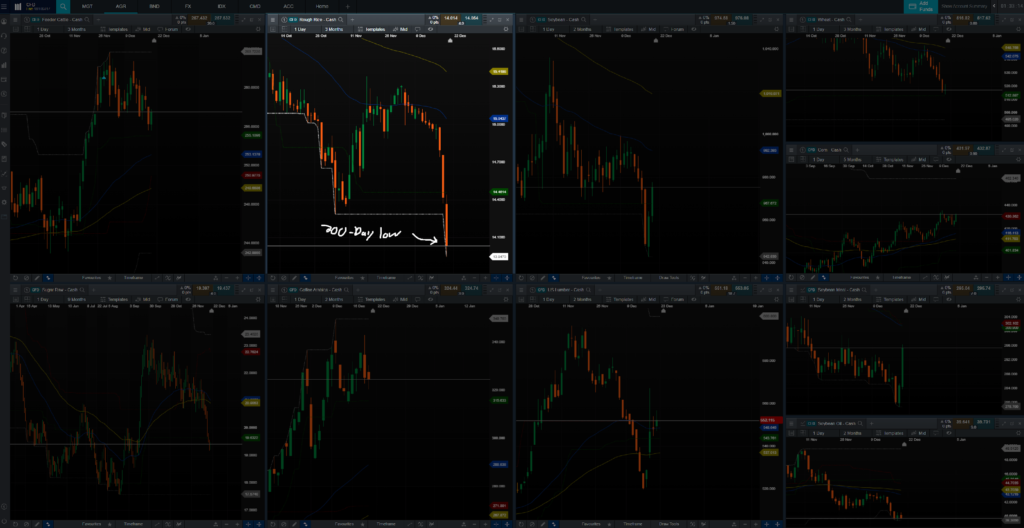Open Rough Rice chart settings gear
The width and height of the screenshot is (1024, 528).
pyautogui.click(x=506, y=29)
